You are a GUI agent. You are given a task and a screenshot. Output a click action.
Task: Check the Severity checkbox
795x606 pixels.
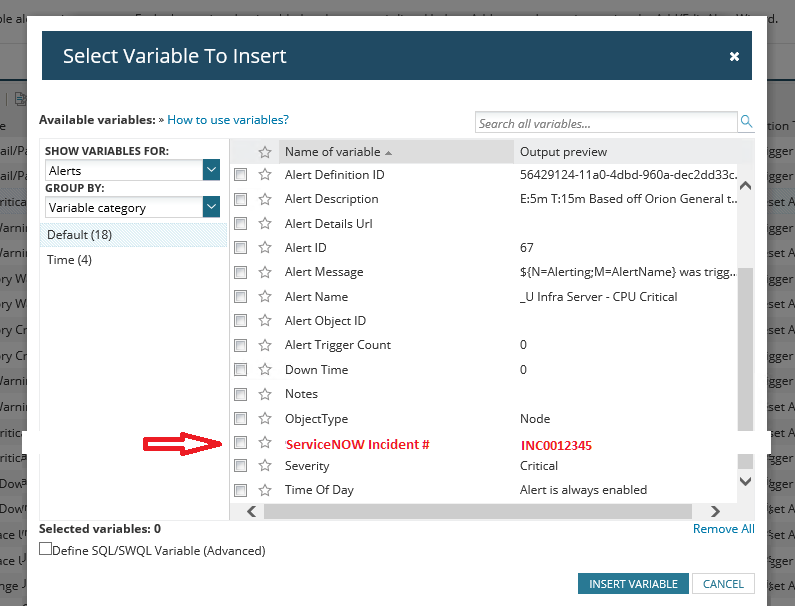[x=240, y=466]
